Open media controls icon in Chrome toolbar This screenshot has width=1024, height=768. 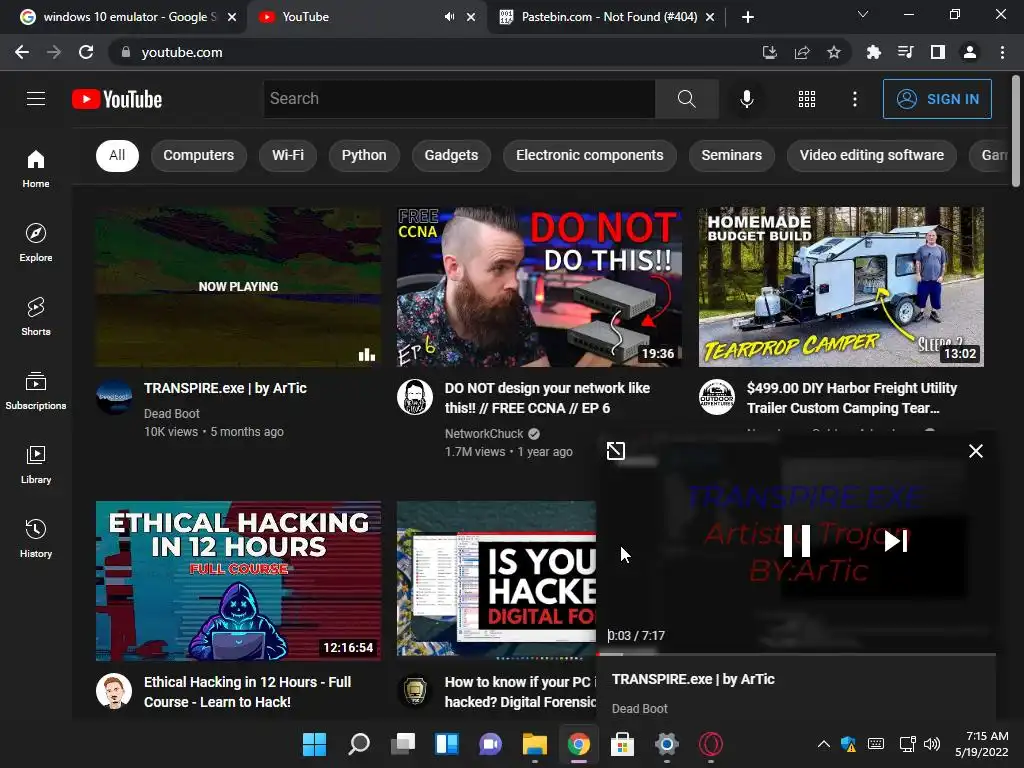(x=905, y=52)
